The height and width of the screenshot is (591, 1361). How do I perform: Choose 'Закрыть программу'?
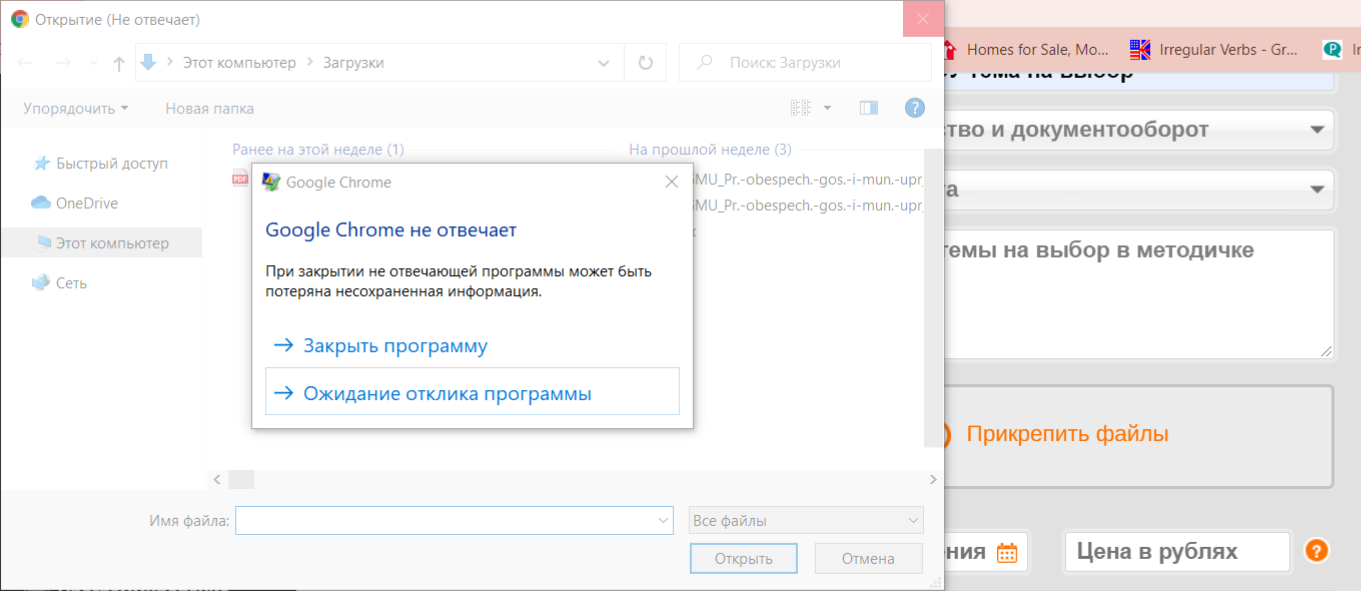[x=472, y=345]
